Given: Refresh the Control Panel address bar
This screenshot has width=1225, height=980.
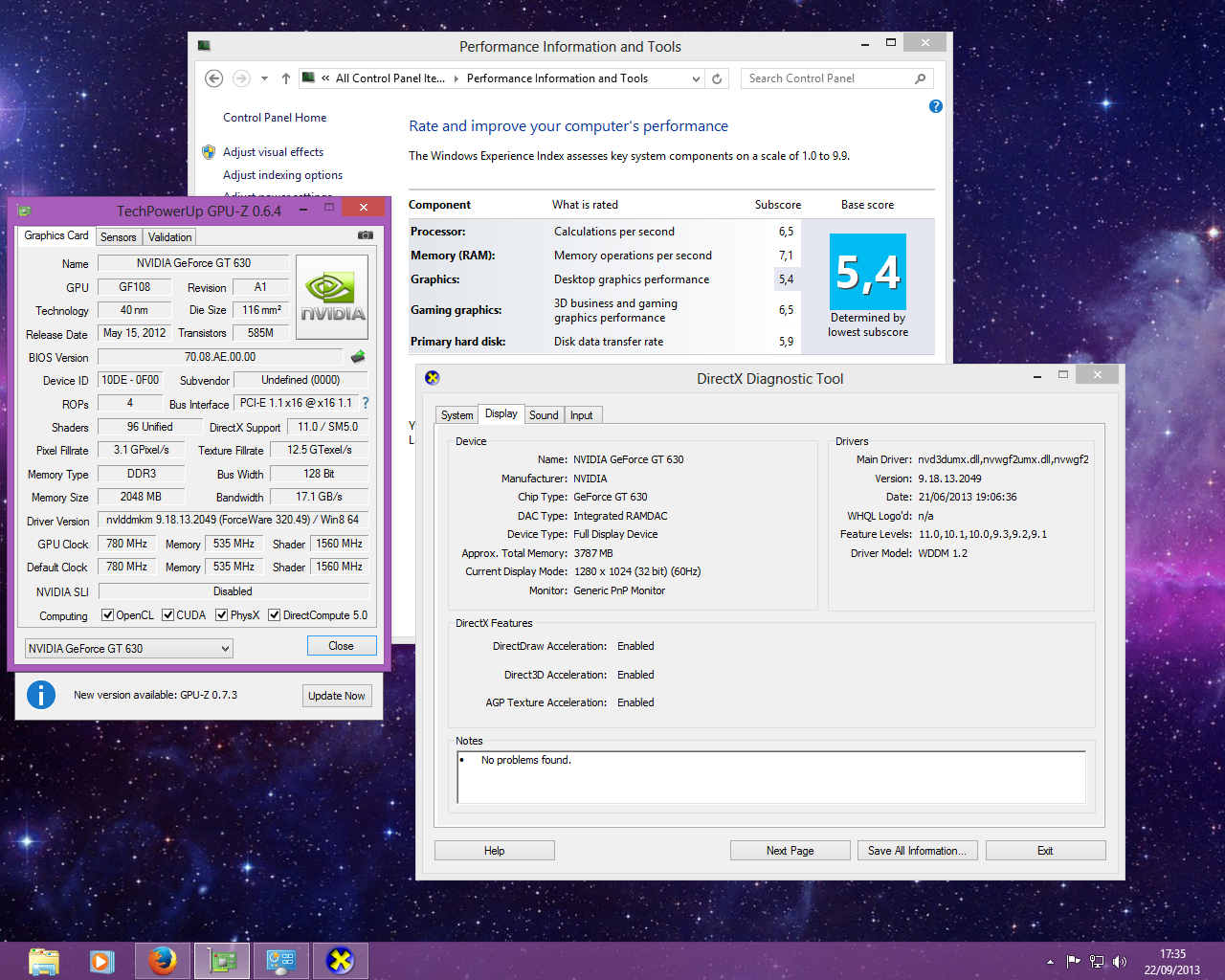Looking at the screenshot, I should 717,78.
